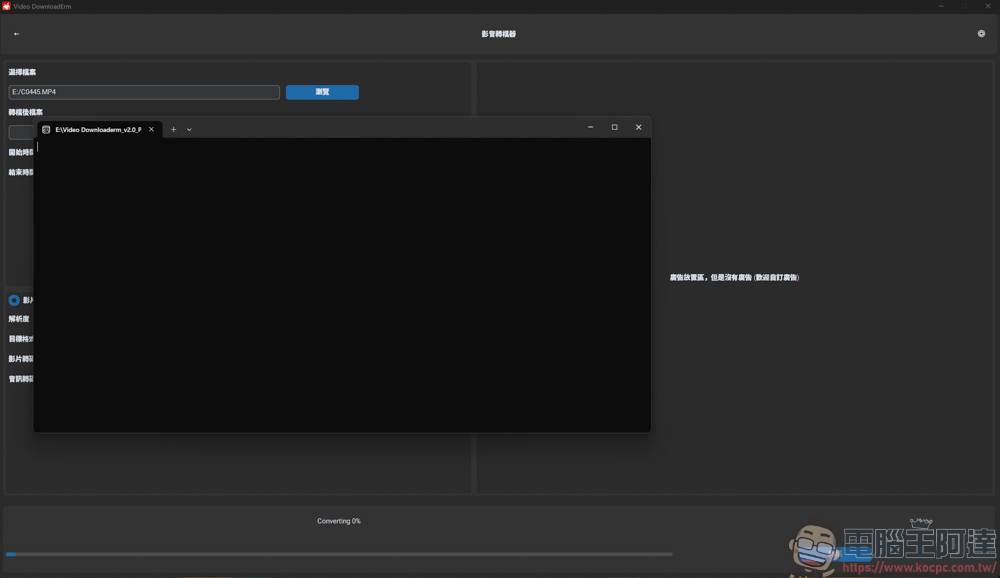Open a new terminal tab with plus
This screenshot has height=578, width=1000.
coord(173,130)
